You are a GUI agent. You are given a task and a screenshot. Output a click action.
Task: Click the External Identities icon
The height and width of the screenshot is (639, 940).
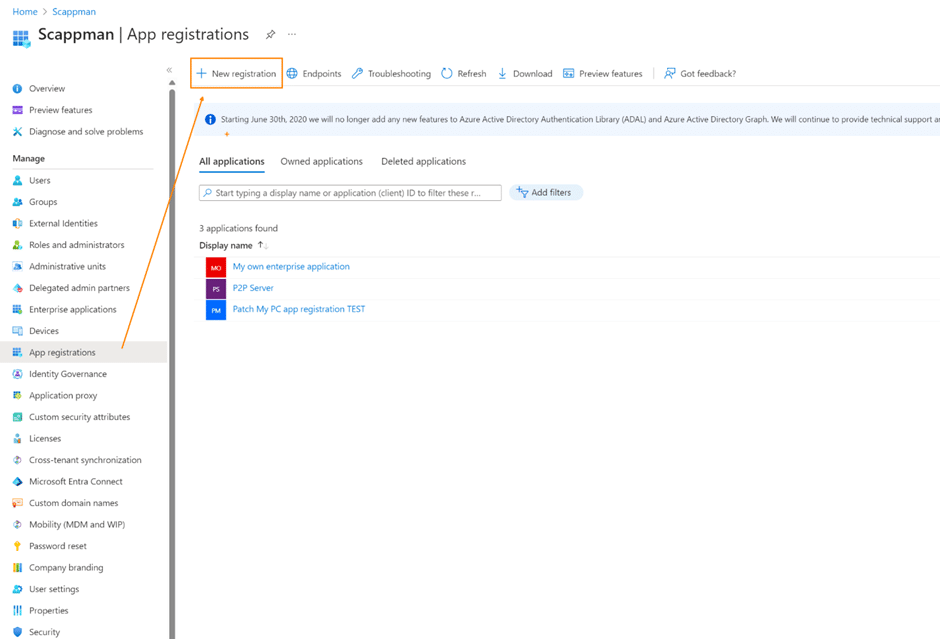coord(17,224)
